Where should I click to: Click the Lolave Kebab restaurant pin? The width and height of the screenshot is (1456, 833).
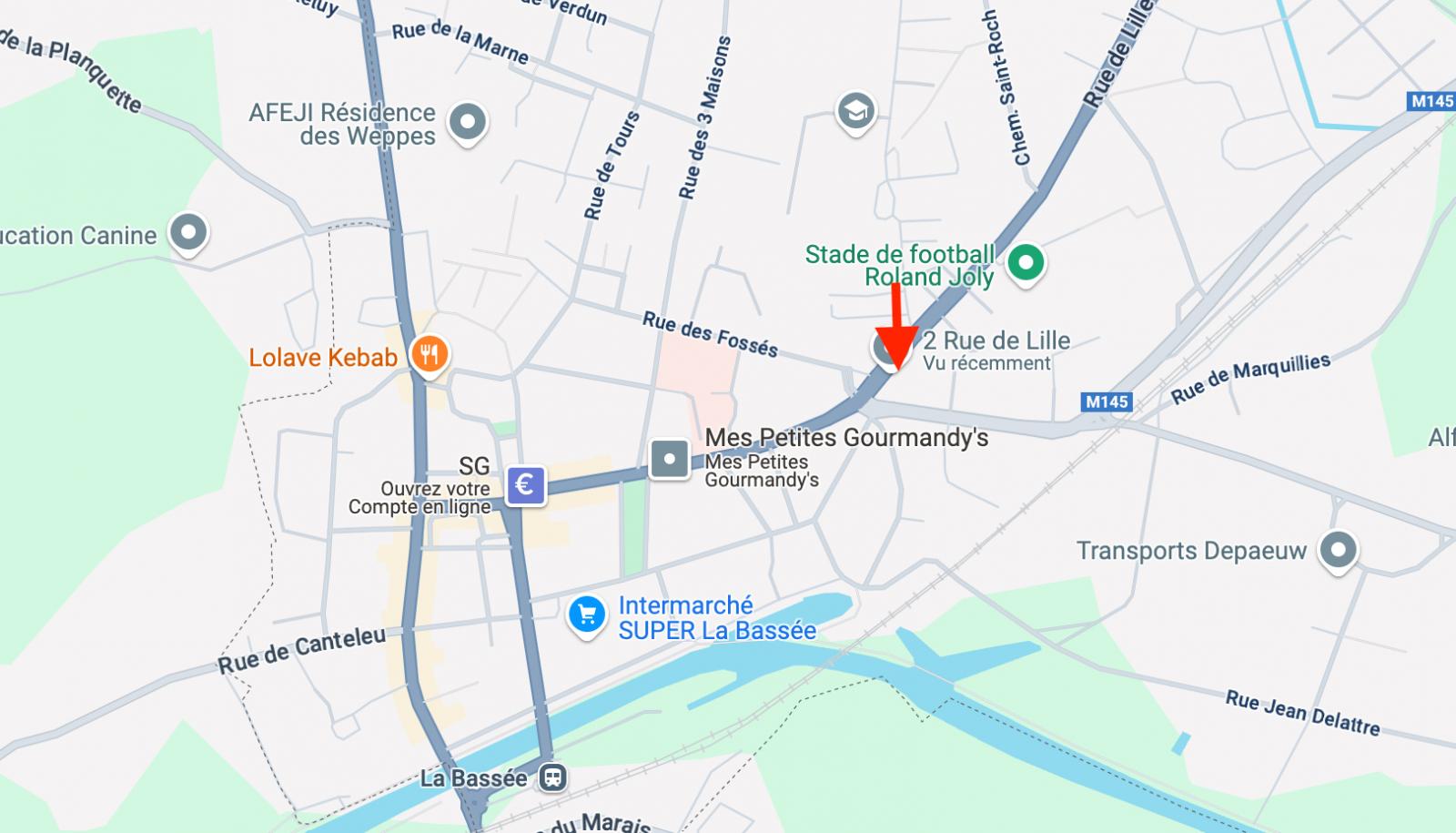coord(430,355)
